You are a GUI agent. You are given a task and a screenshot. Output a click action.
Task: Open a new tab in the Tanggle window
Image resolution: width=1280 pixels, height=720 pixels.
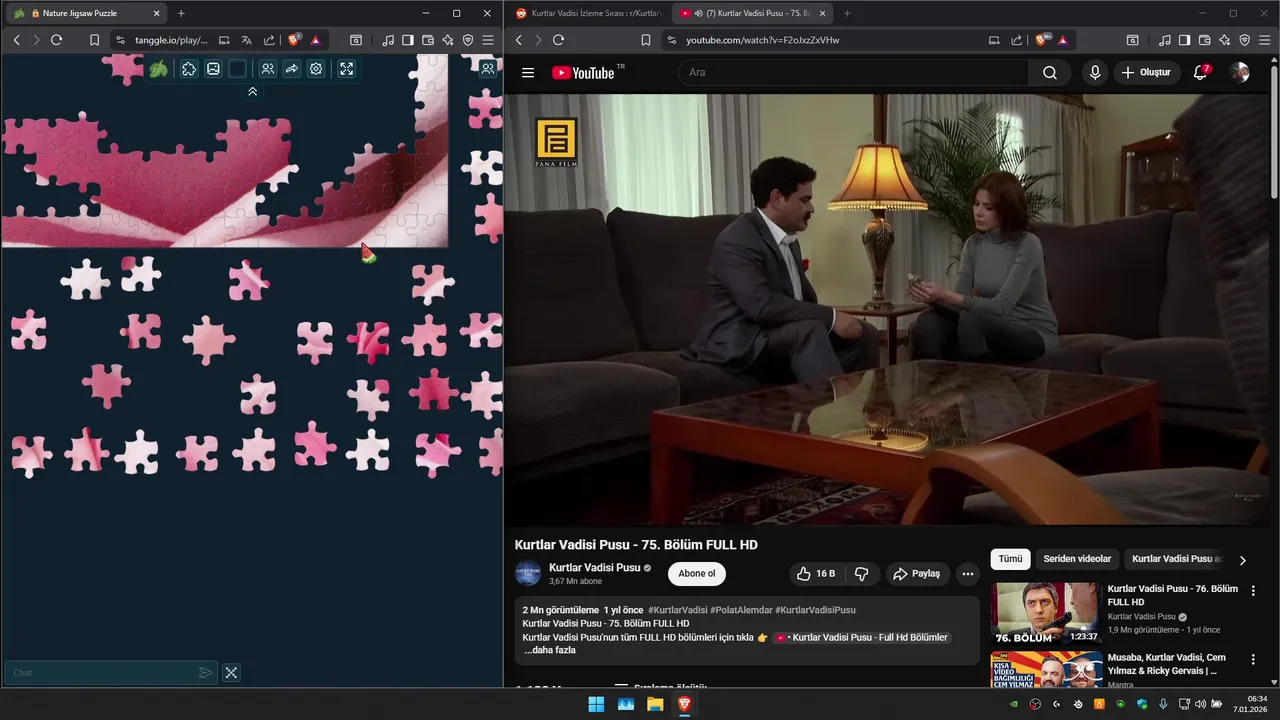coord(181,14)
